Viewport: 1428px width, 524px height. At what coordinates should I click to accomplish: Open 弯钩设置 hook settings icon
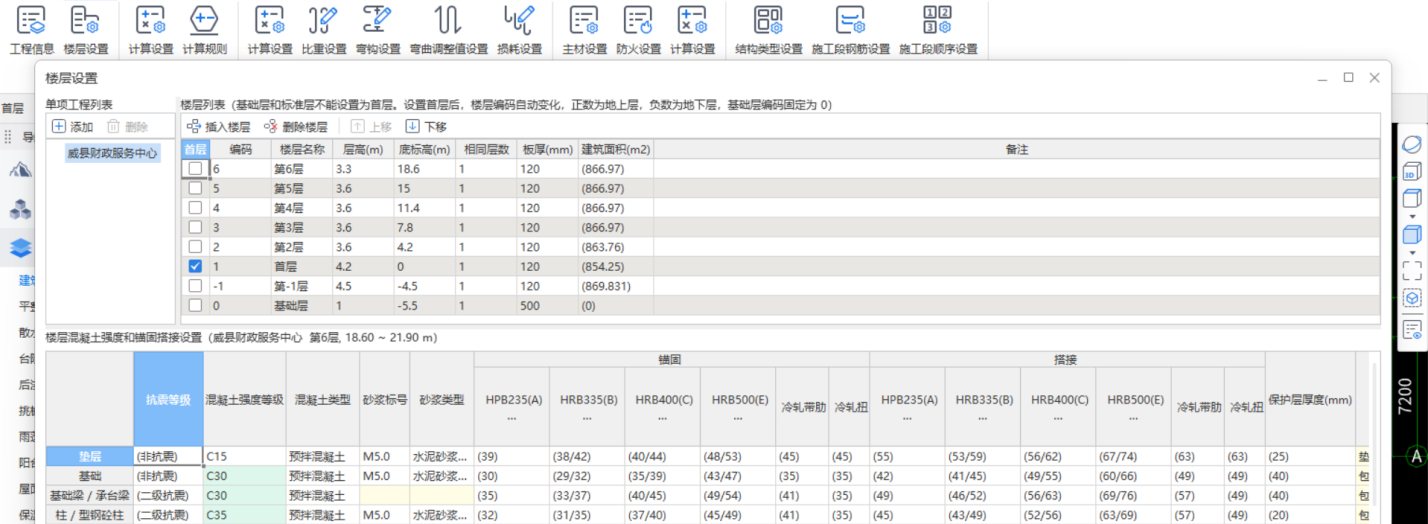tap(377, 19)
